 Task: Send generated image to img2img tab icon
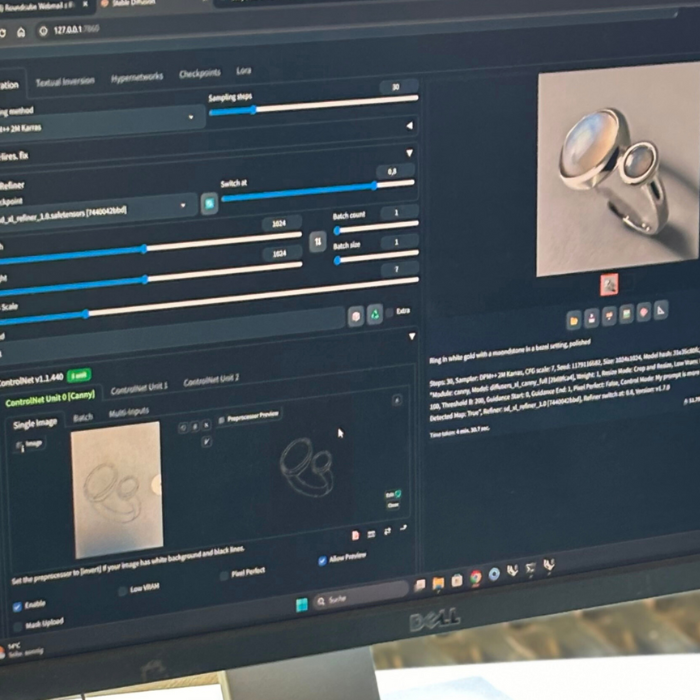608,318
